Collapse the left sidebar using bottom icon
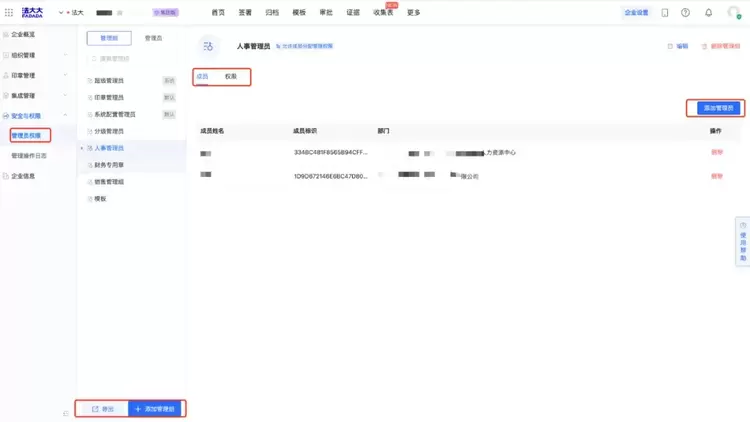Image resolution: width=750 pixels, height=422 pixels. click(x=66, y=413)
